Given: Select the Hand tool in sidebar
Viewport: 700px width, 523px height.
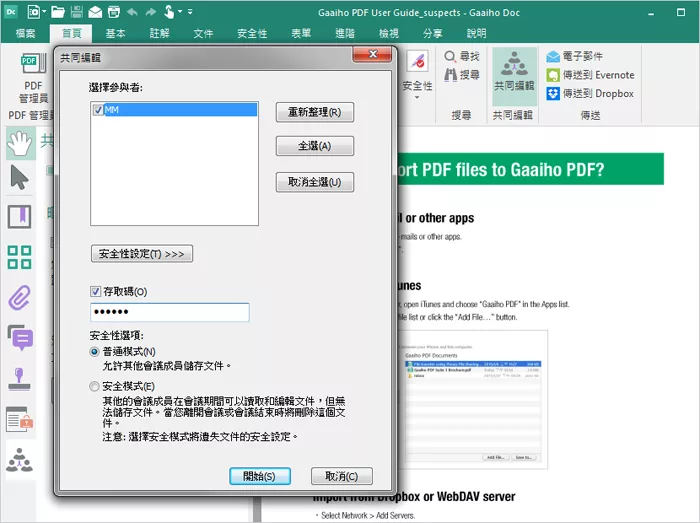Looking at the screenshot, I should (x=19, y=143).
